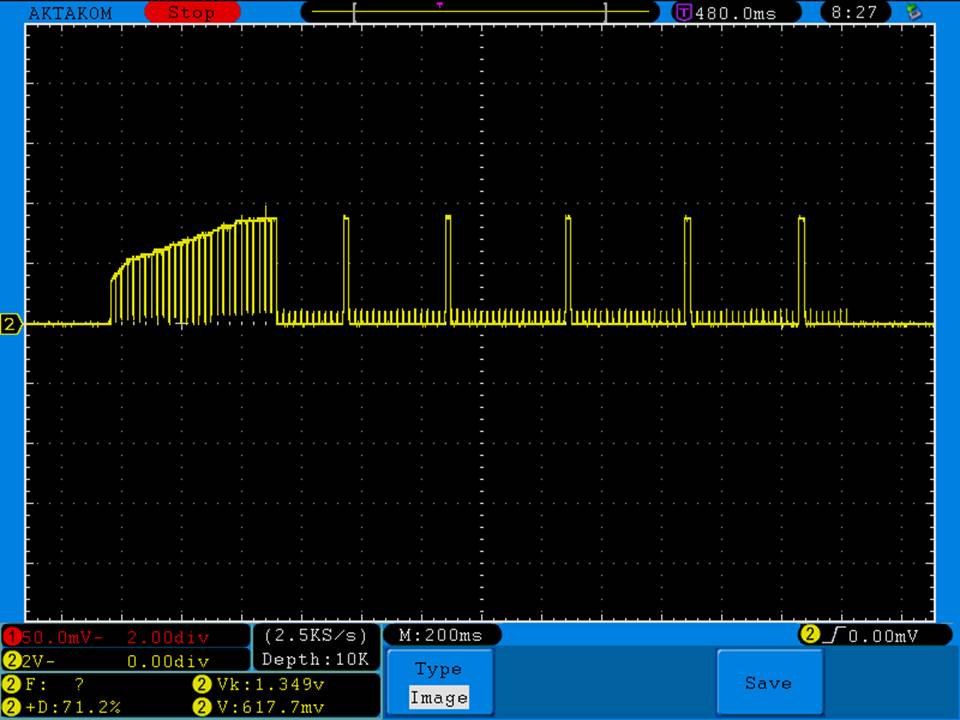The image size is (960, 720).
Task: Click the 8:27 clock display
Action: pos(854,13)
